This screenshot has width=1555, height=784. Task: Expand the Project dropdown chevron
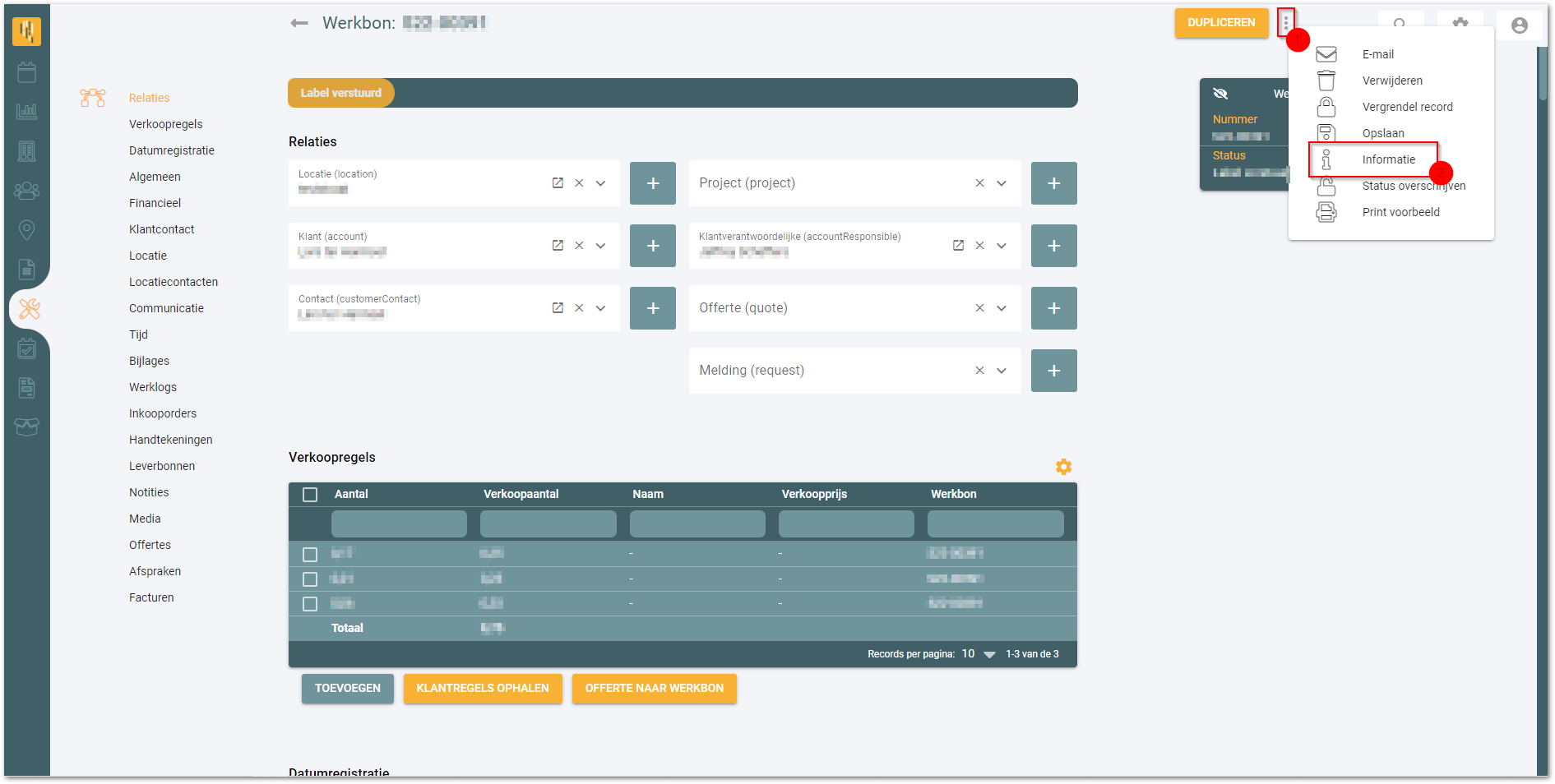click(1002, 183)
